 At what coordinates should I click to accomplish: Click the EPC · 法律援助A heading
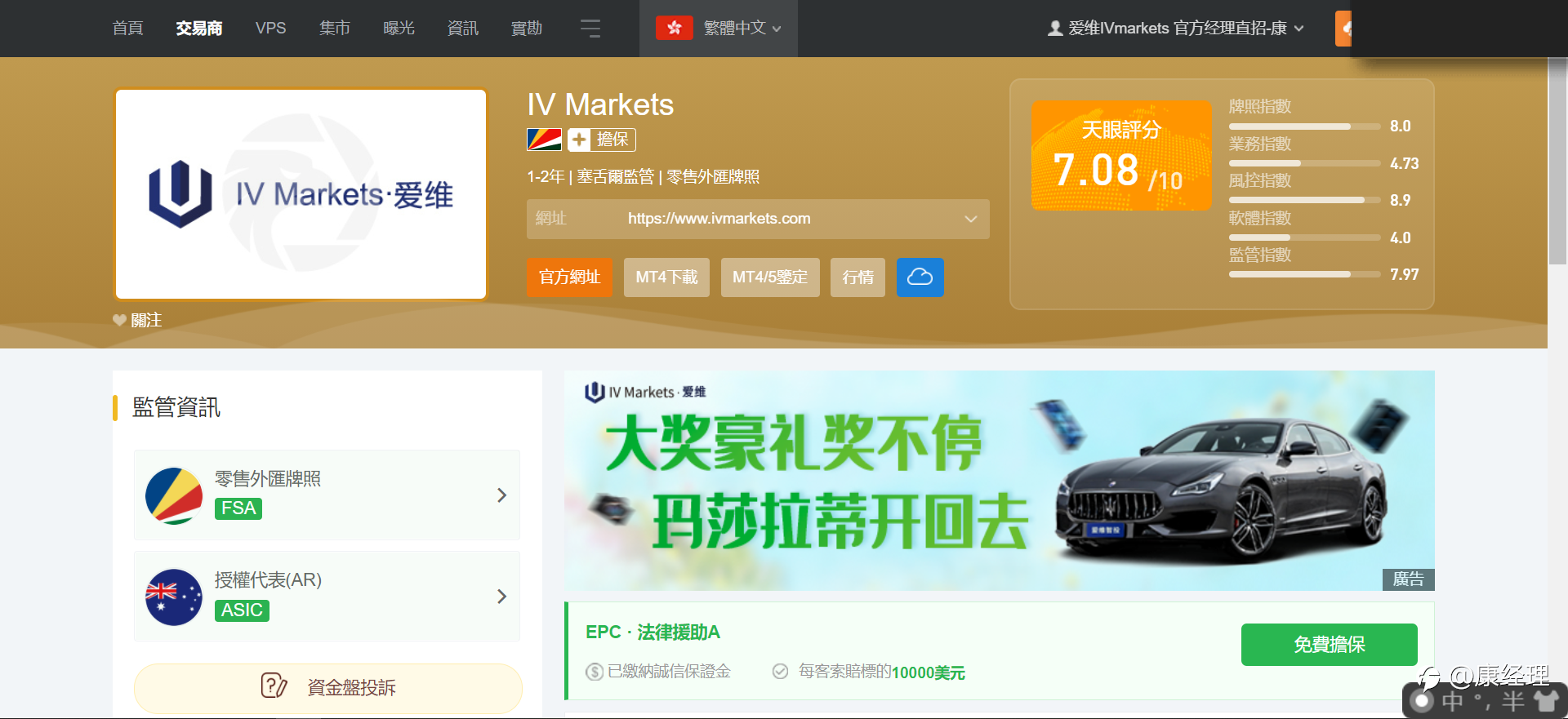point(653,632)
